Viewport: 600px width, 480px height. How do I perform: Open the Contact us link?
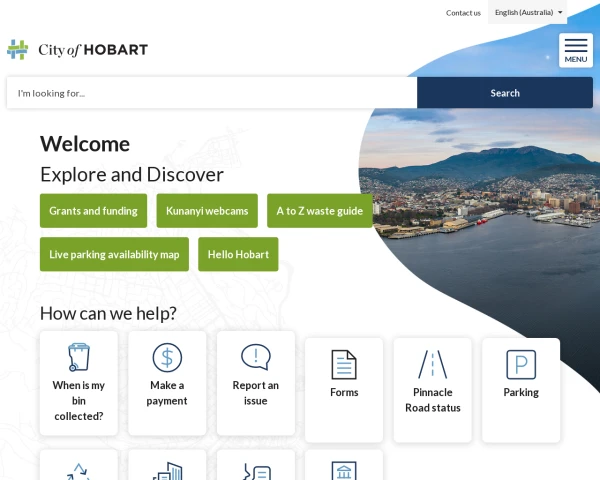(x=463, y=13)
